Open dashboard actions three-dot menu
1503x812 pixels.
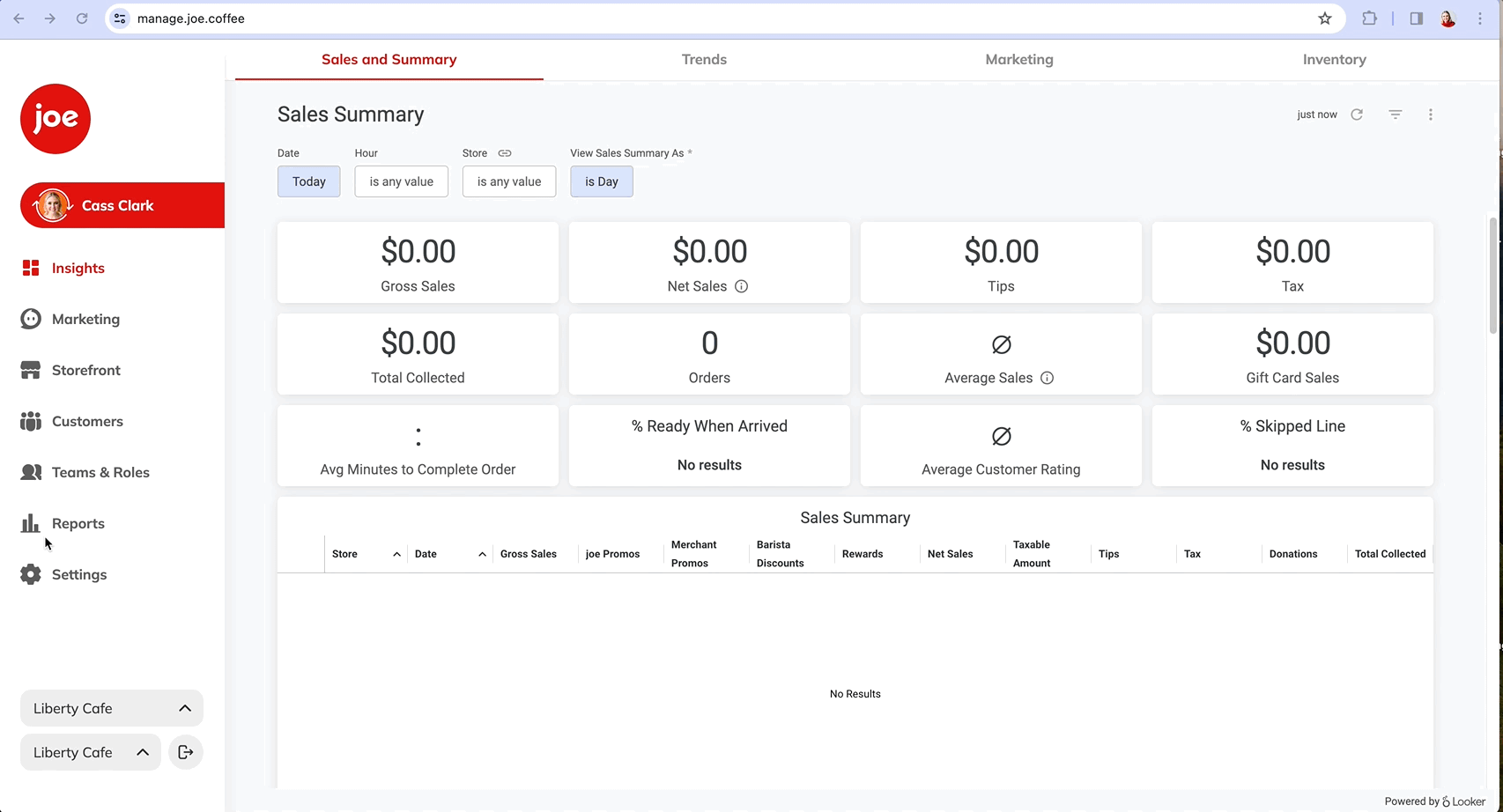point(1431,114)
